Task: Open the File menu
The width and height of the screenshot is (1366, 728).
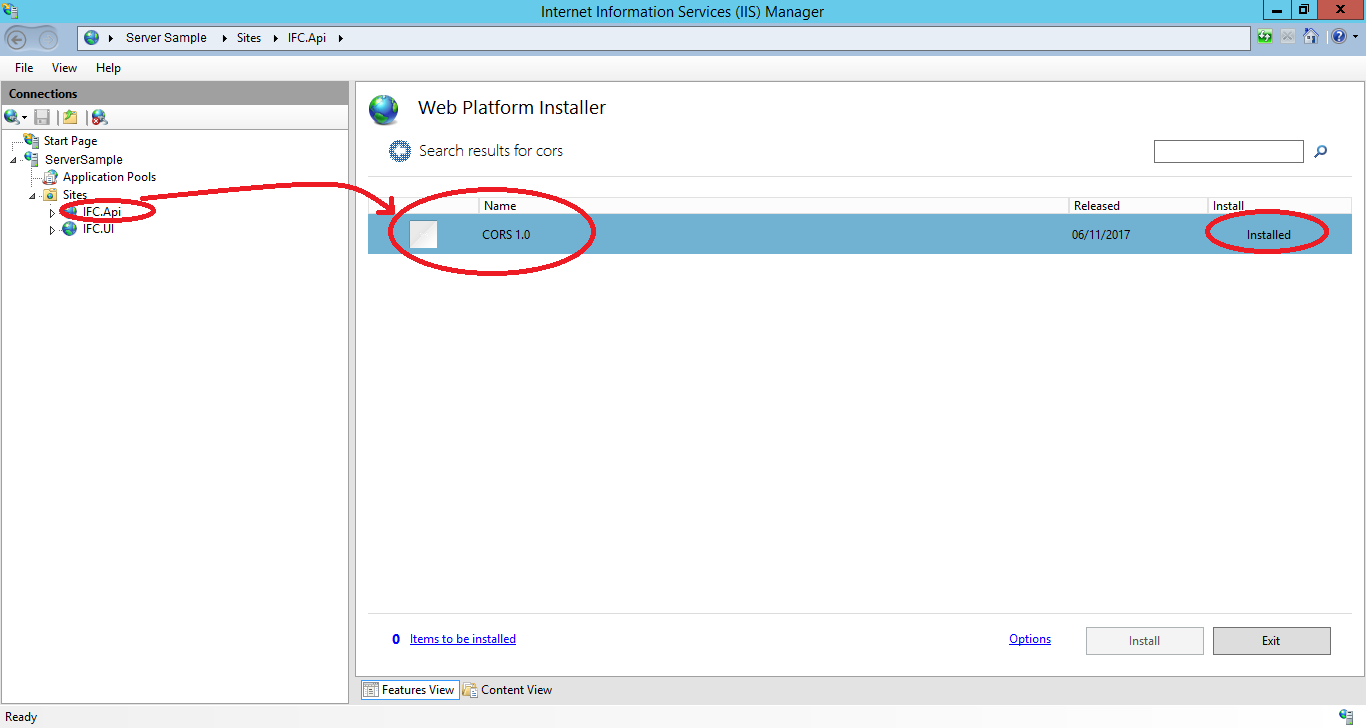Action: (x=24, y=68)
